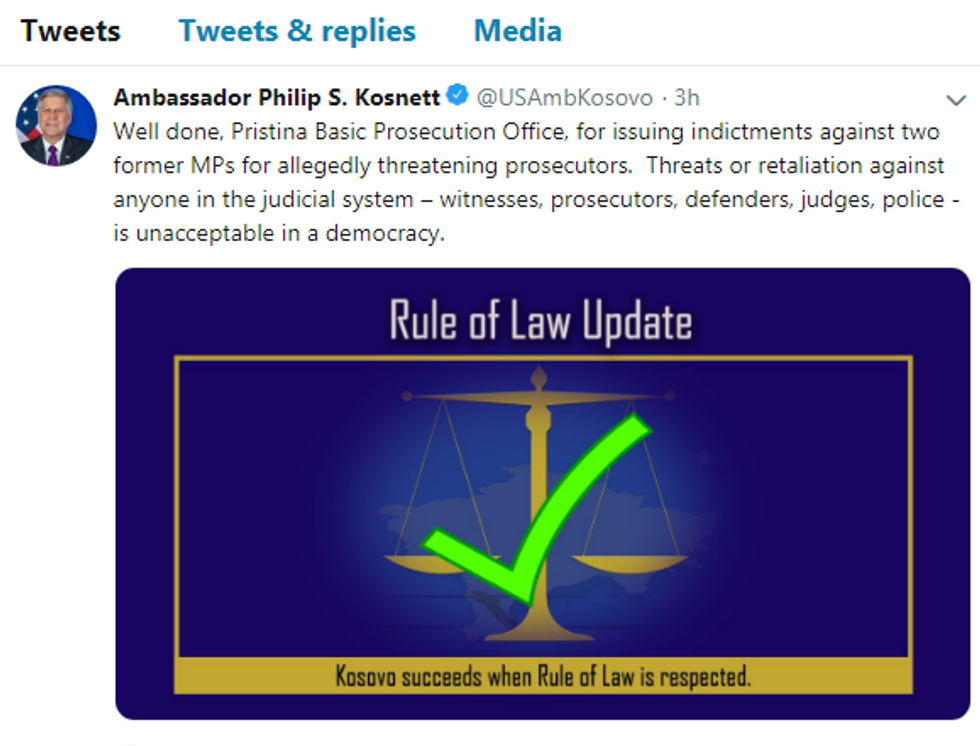Click the Rule of Law Update heading
The width and height of the screenshot is (980, 746).
(x=540, y=323)
